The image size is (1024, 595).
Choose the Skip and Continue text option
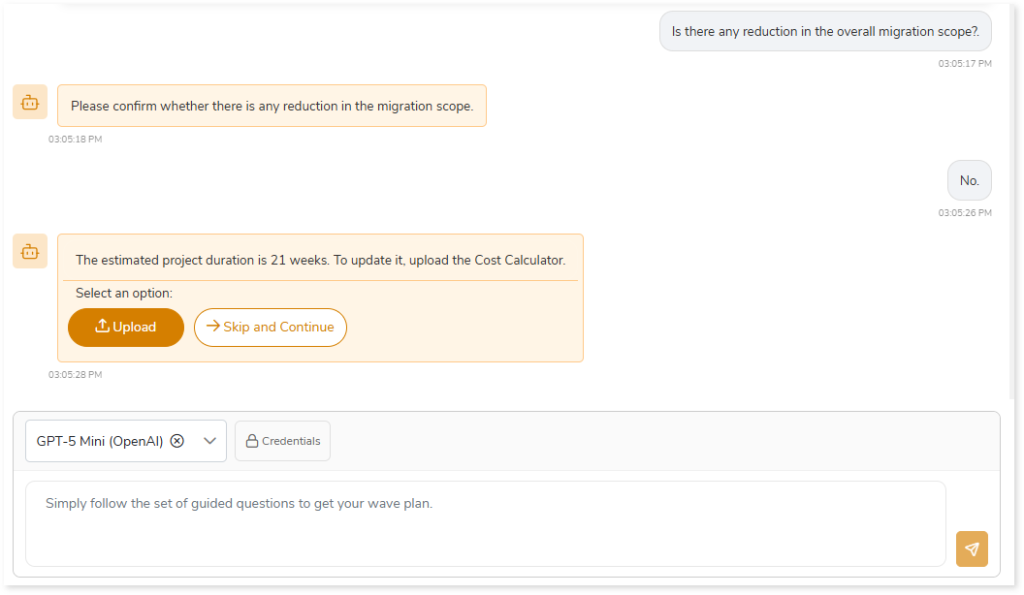[x=278, y=327]
